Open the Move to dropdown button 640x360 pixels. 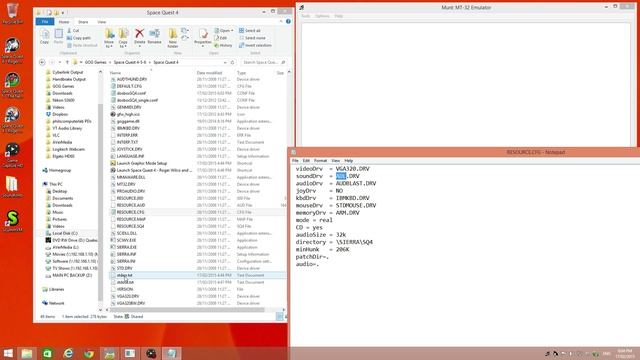pyautogui.click(x=109, y=38)
